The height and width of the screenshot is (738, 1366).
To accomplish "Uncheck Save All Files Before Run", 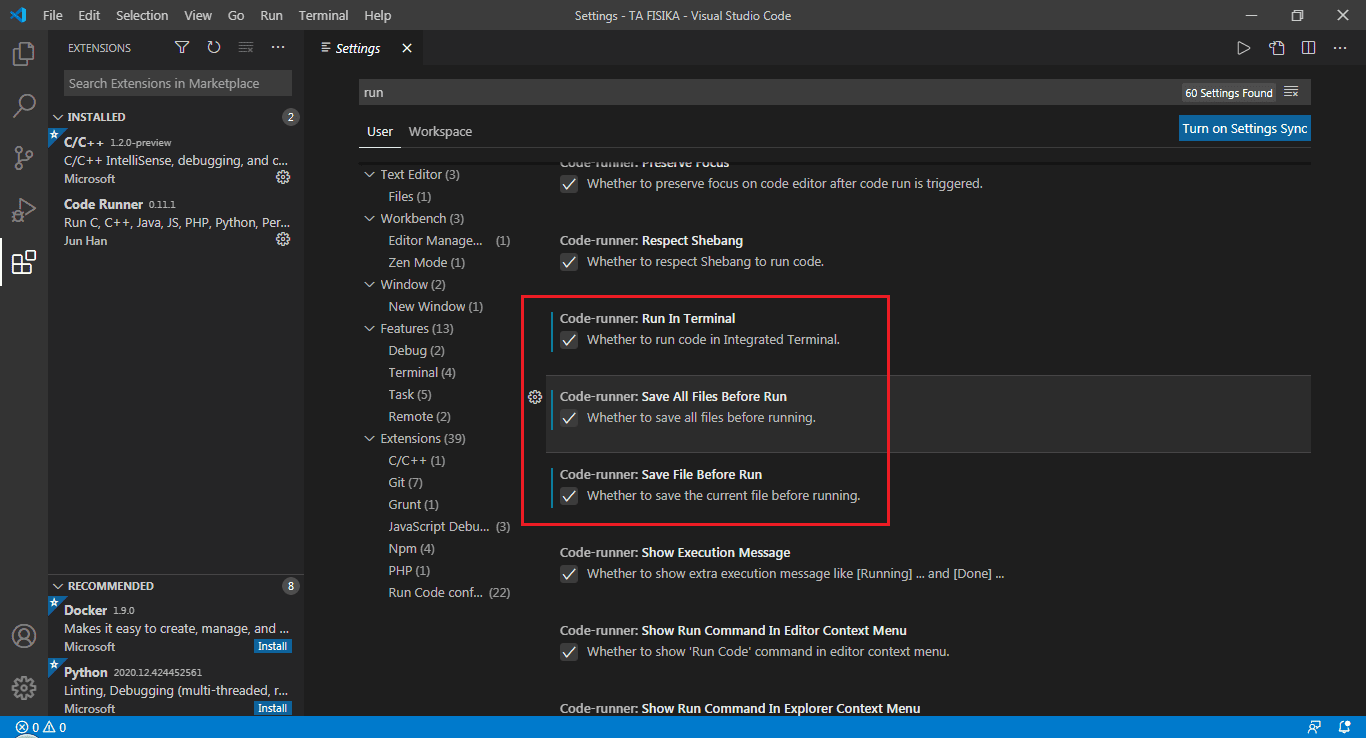I will click(569, 418).
